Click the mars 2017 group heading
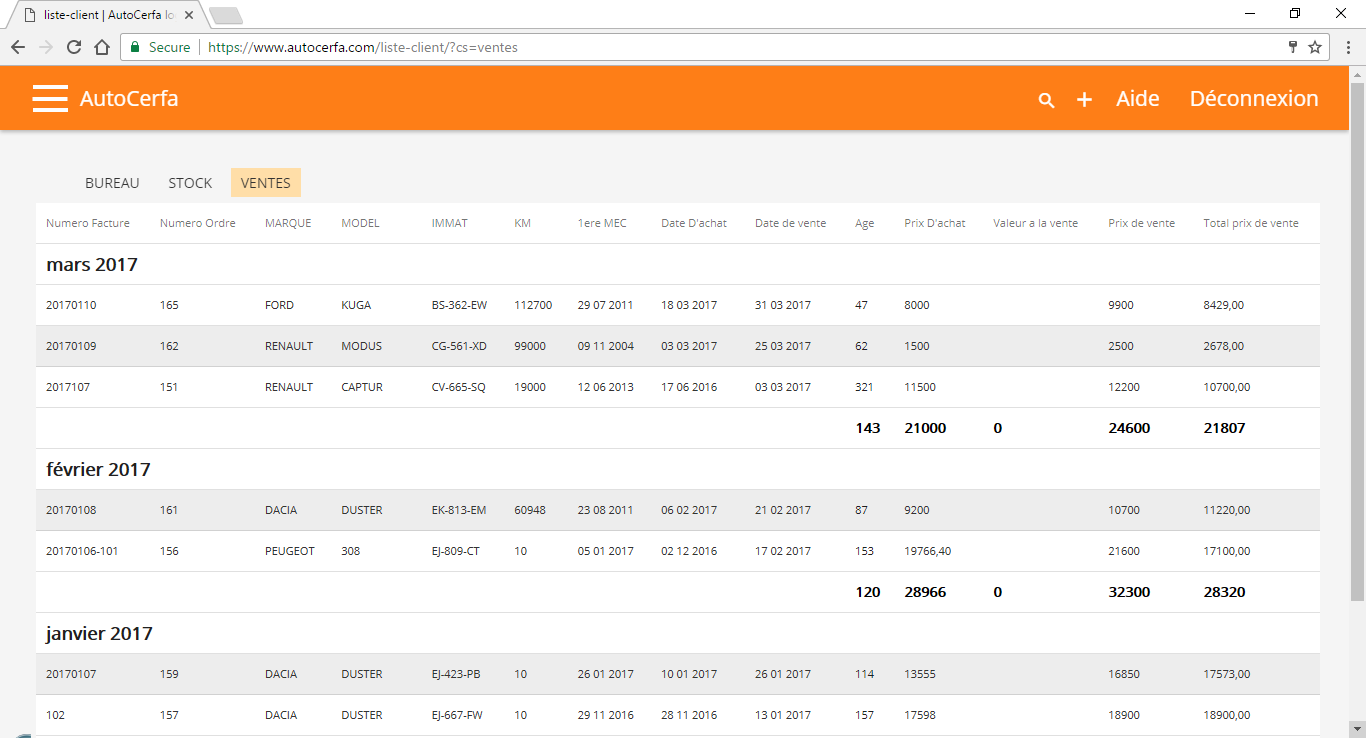1366x738 pixels. [x=92, y=265]
